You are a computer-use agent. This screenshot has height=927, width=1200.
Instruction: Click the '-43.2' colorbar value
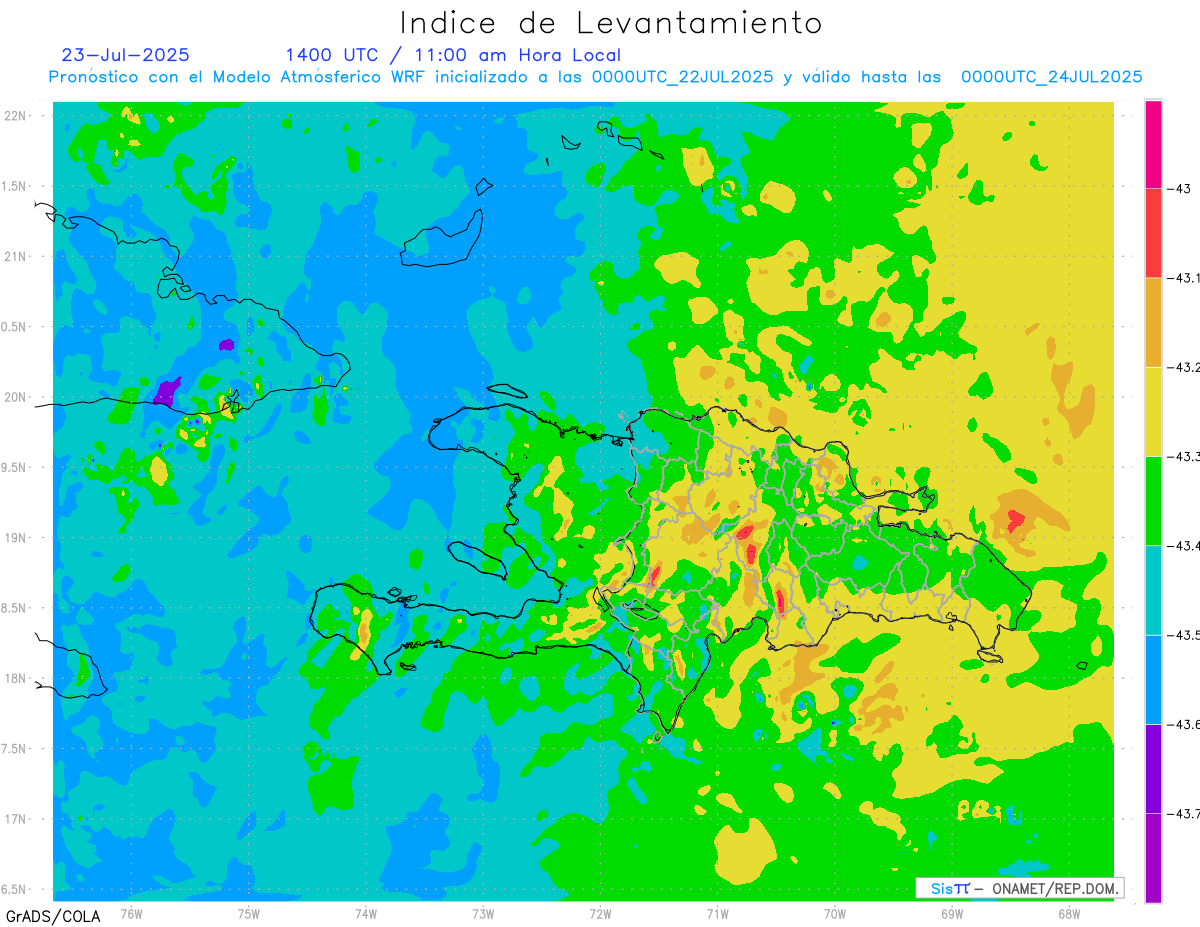point(1184,367)
